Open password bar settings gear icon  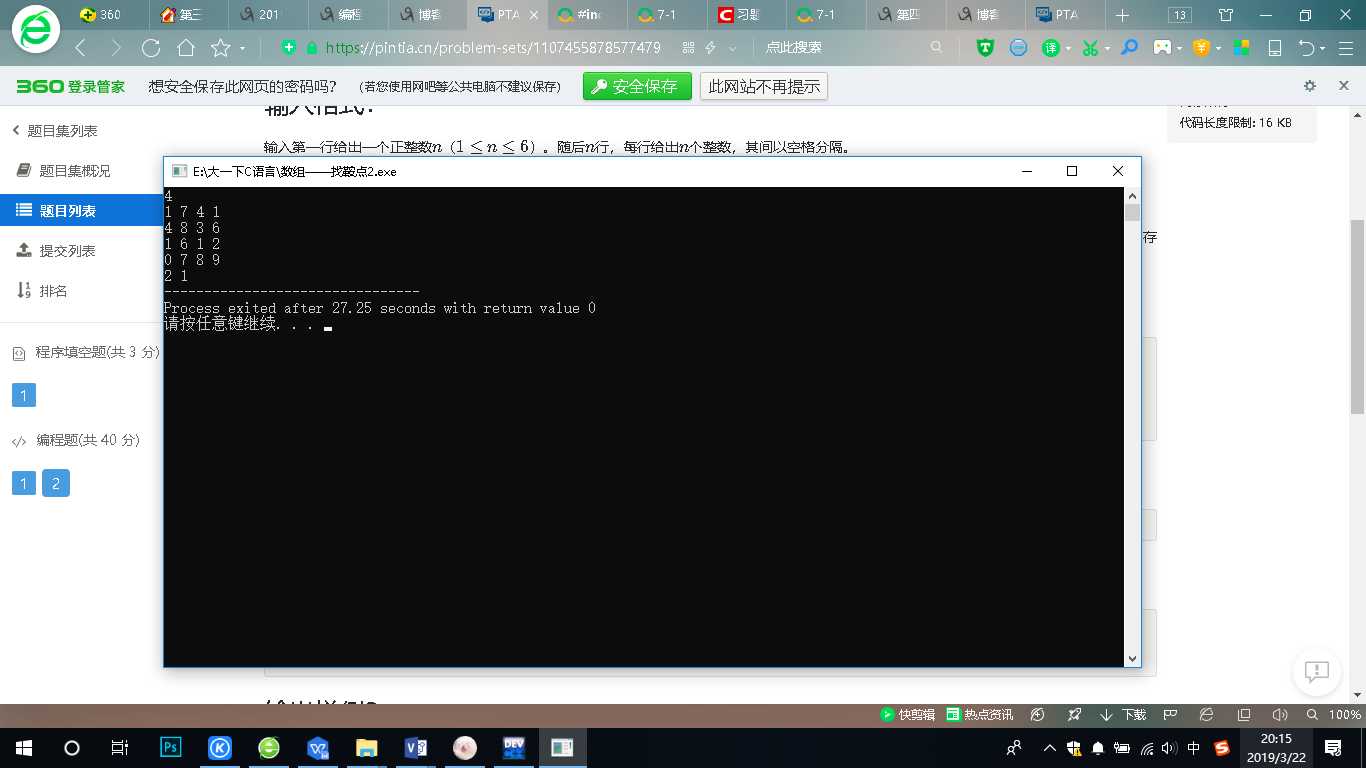pos(1310,86)
